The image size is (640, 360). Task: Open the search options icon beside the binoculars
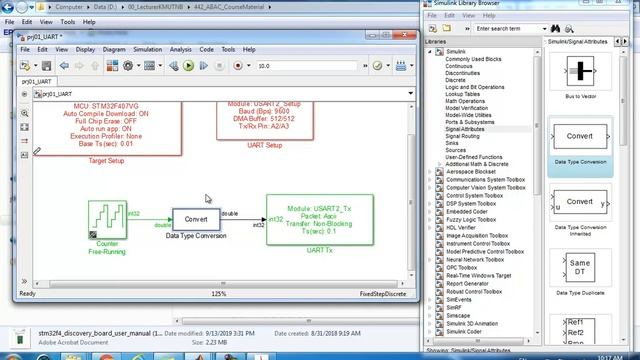pyautogui.click(x=569, y=29)
